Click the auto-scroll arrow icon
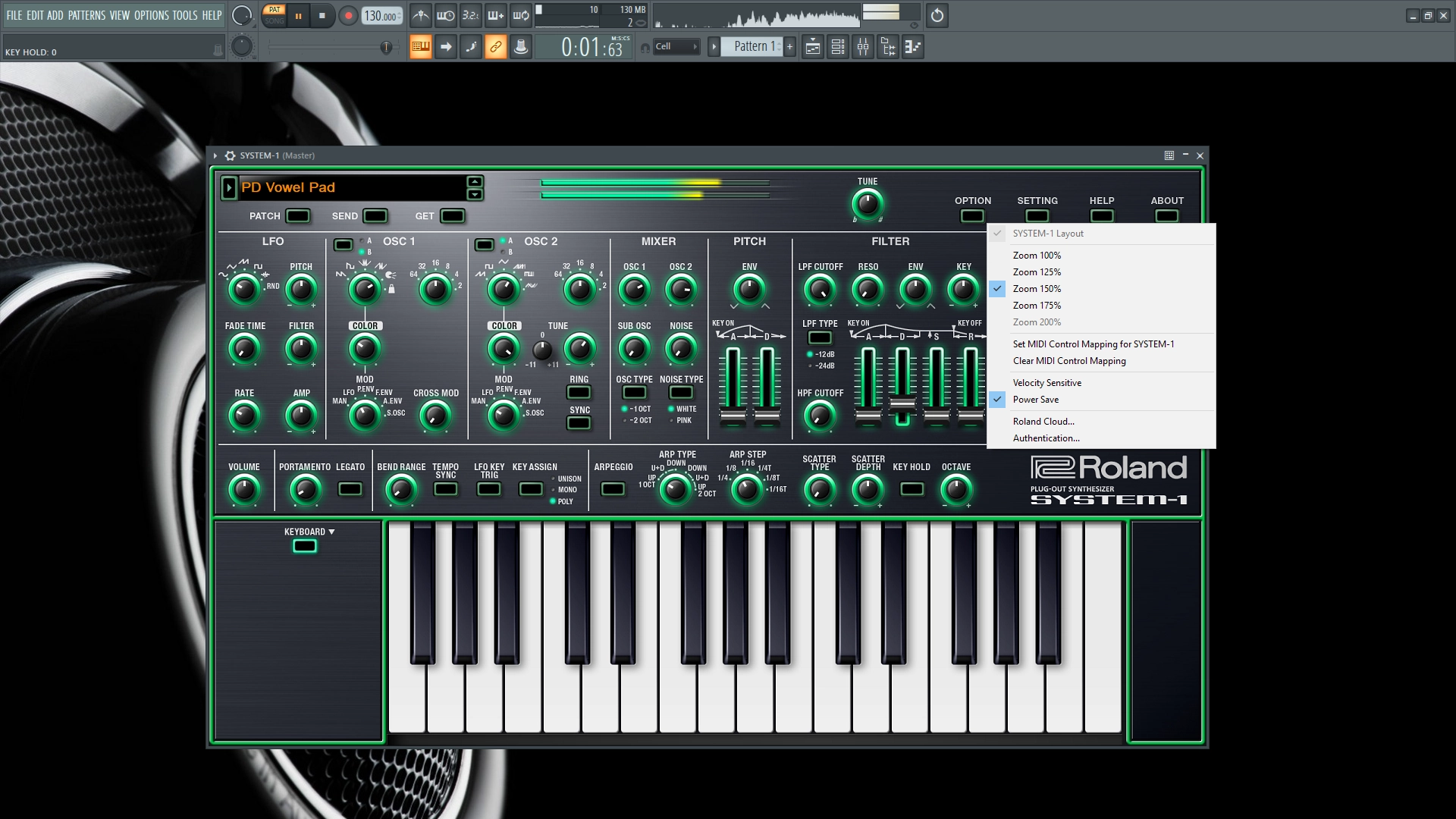Viewport: 1456px width, 819px height. (446, 47)
